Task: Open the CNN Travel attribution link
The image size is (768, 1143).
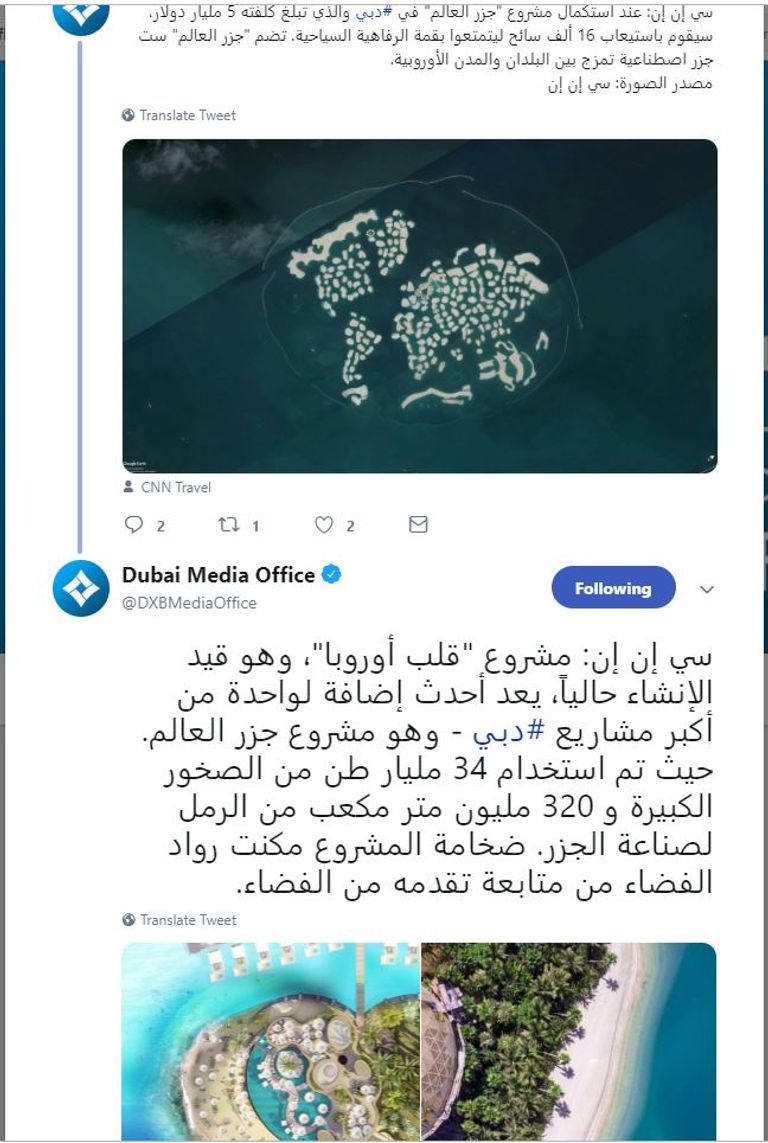Action: [174, 488]
